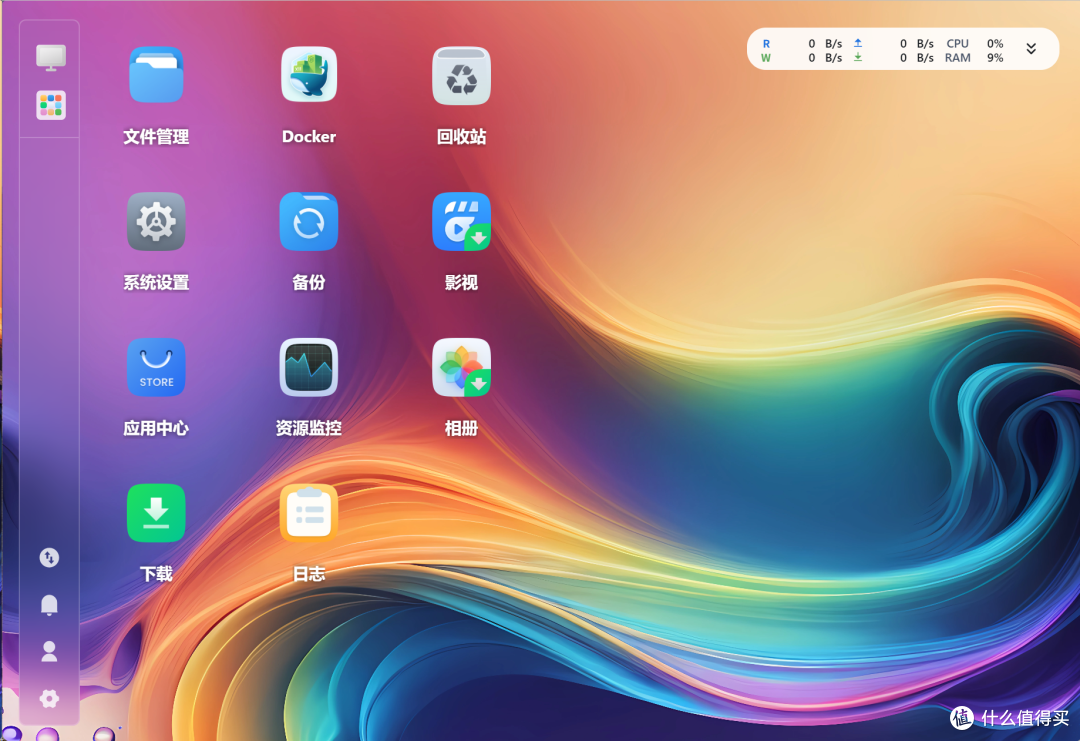Viewport: 1080px width, 741px height.
Task: Open transfer tasks icon in sidebar
Action: [x=49, y=557]
